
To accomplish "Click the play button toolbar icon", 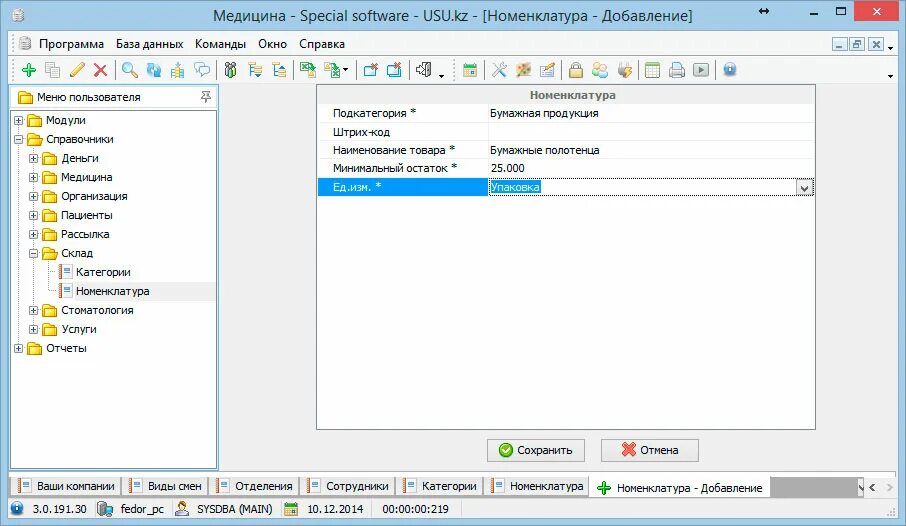I will click(701, 71).
